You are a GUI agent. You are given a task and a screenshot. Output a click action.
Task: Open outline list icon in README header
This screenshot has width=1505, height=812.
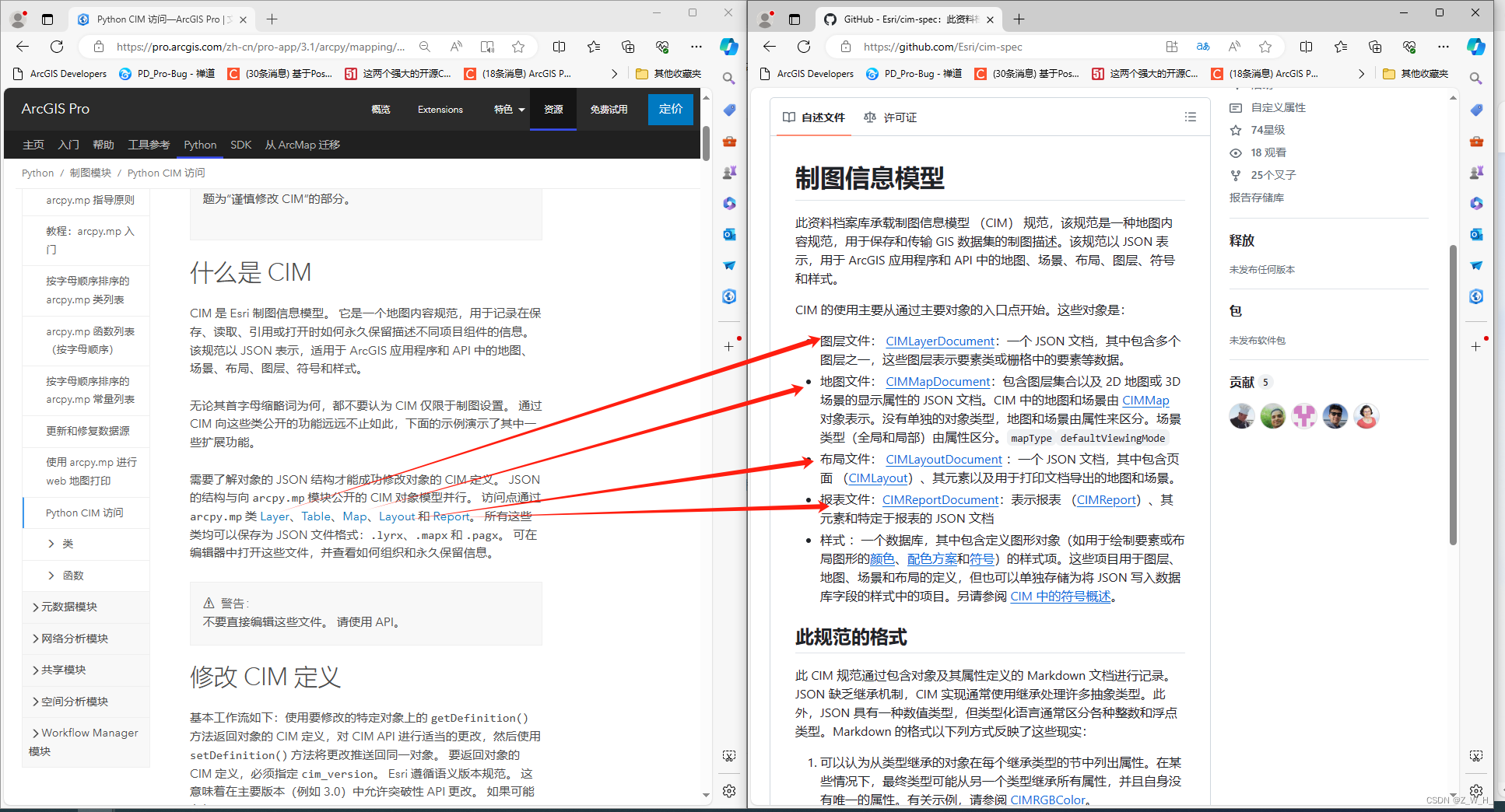tap(1191, 117)
